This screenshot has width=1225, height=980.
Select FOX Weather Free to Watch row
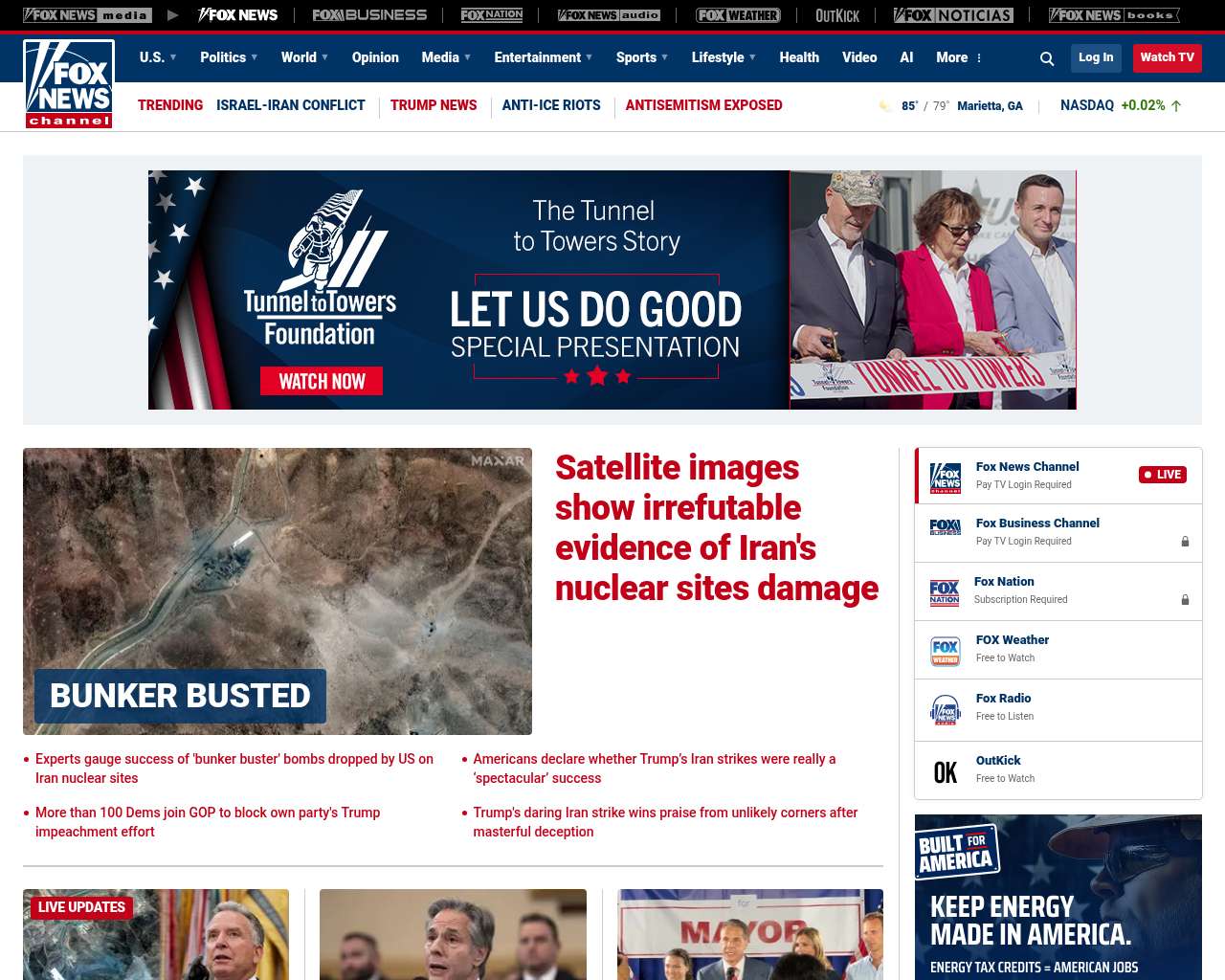pyautogui.click(x=1058, y=651)
